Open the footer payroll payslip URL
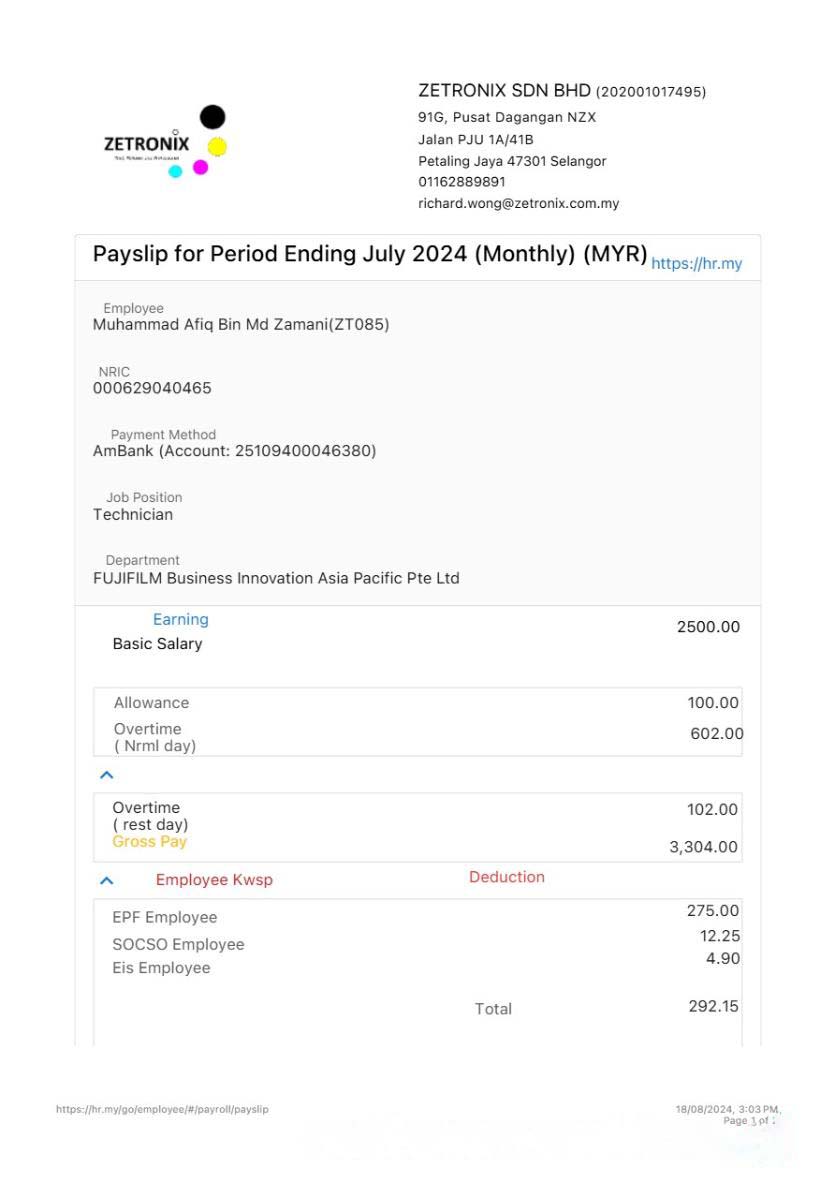Image resolution: width=835 pixels, height=1182 pixels. pyautogui.click(x=162, y=1109)
